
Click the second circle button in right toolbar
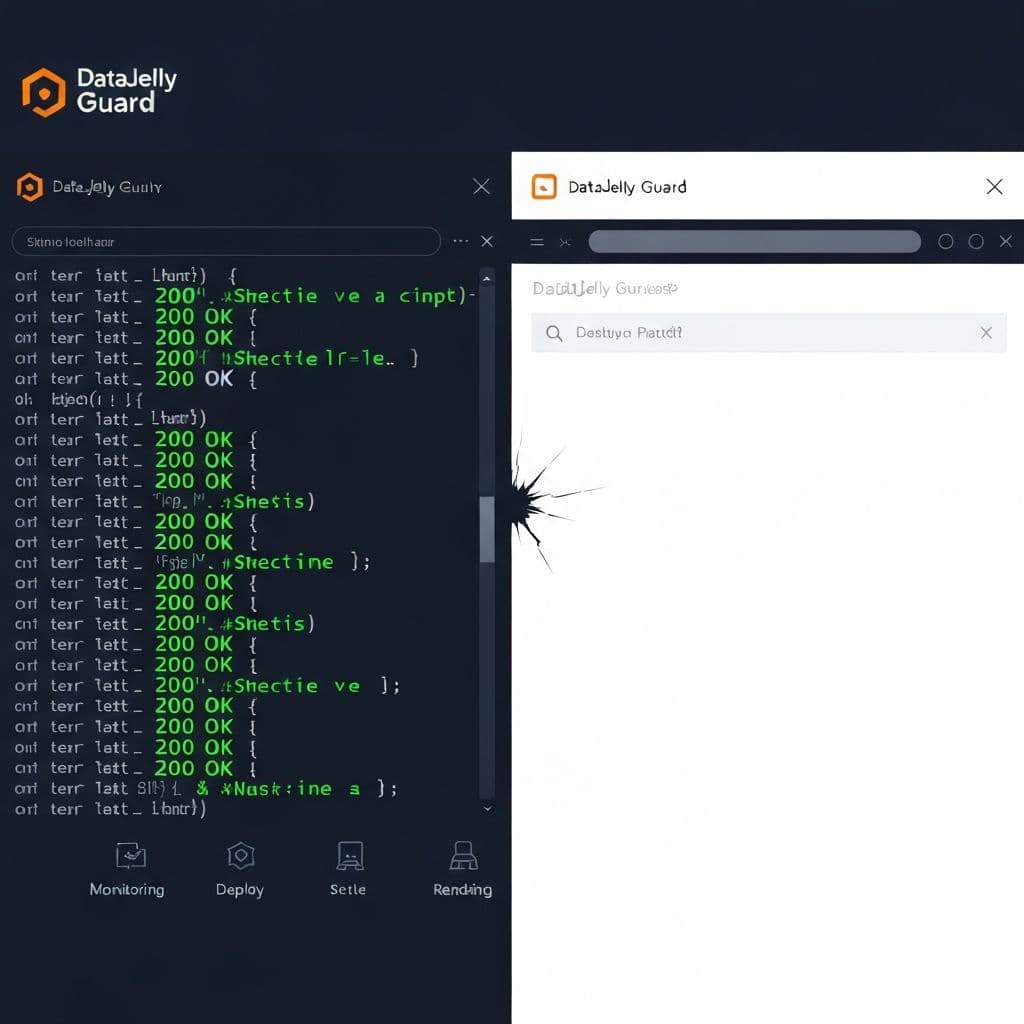coord(976,242)
